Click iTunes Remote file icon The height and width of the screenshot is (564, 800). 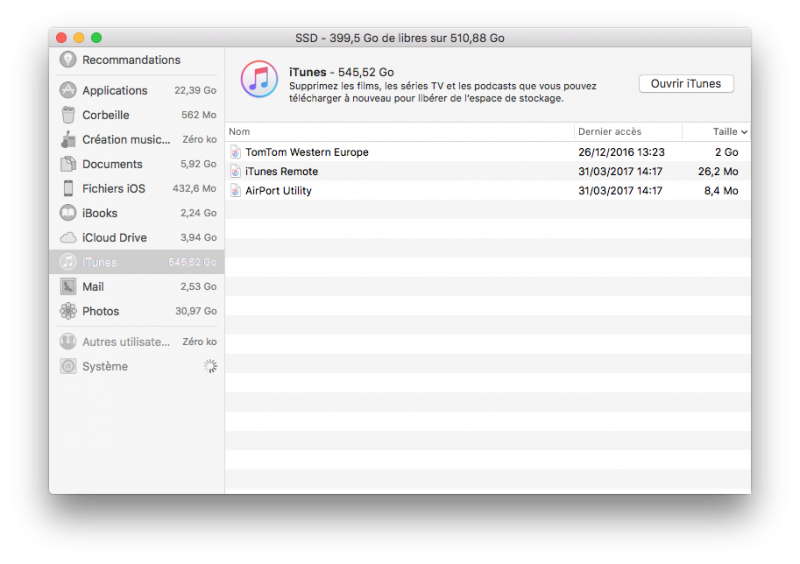coord(235,171)
